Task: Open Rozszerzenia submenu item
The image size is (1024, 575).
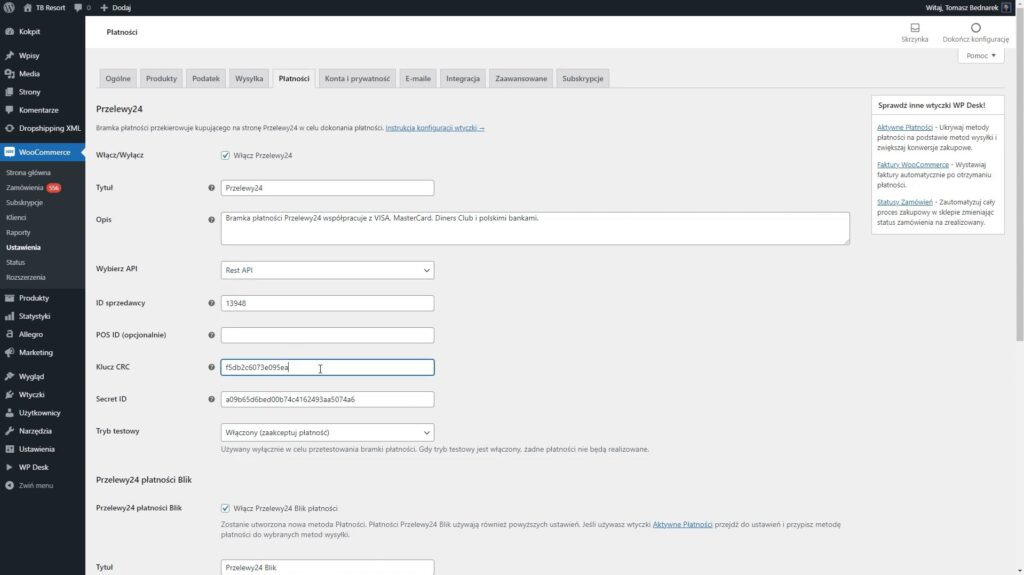Action: pyautogui.click(x=25, y=277)
